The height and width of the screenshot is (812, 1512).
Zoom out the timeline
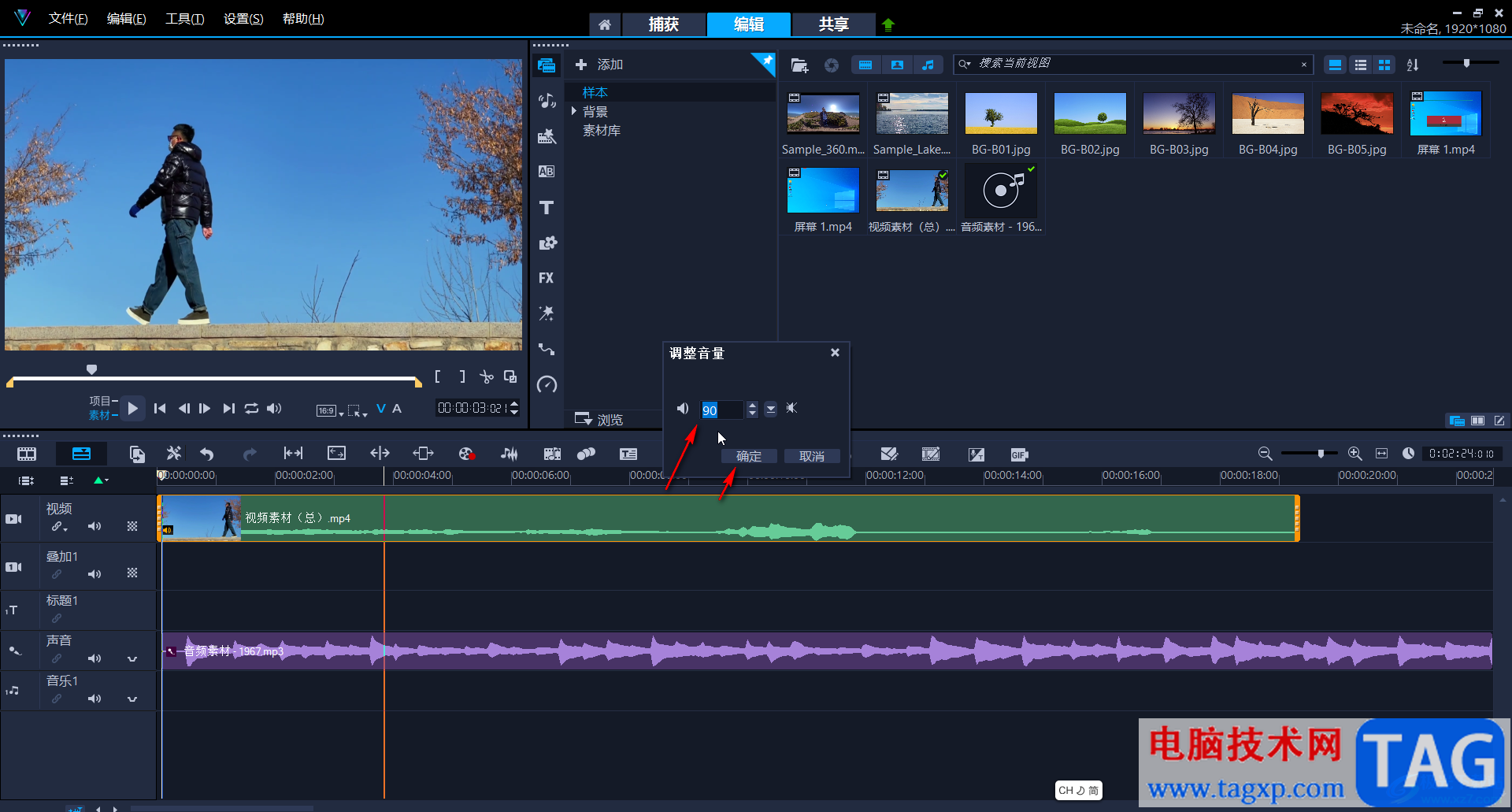(x=1265, y=454)
